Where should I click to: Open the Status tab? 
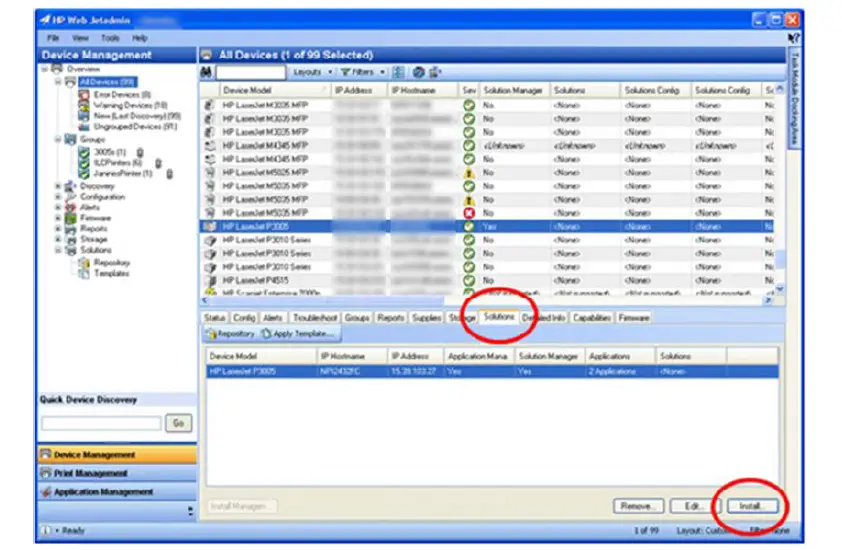214,318
